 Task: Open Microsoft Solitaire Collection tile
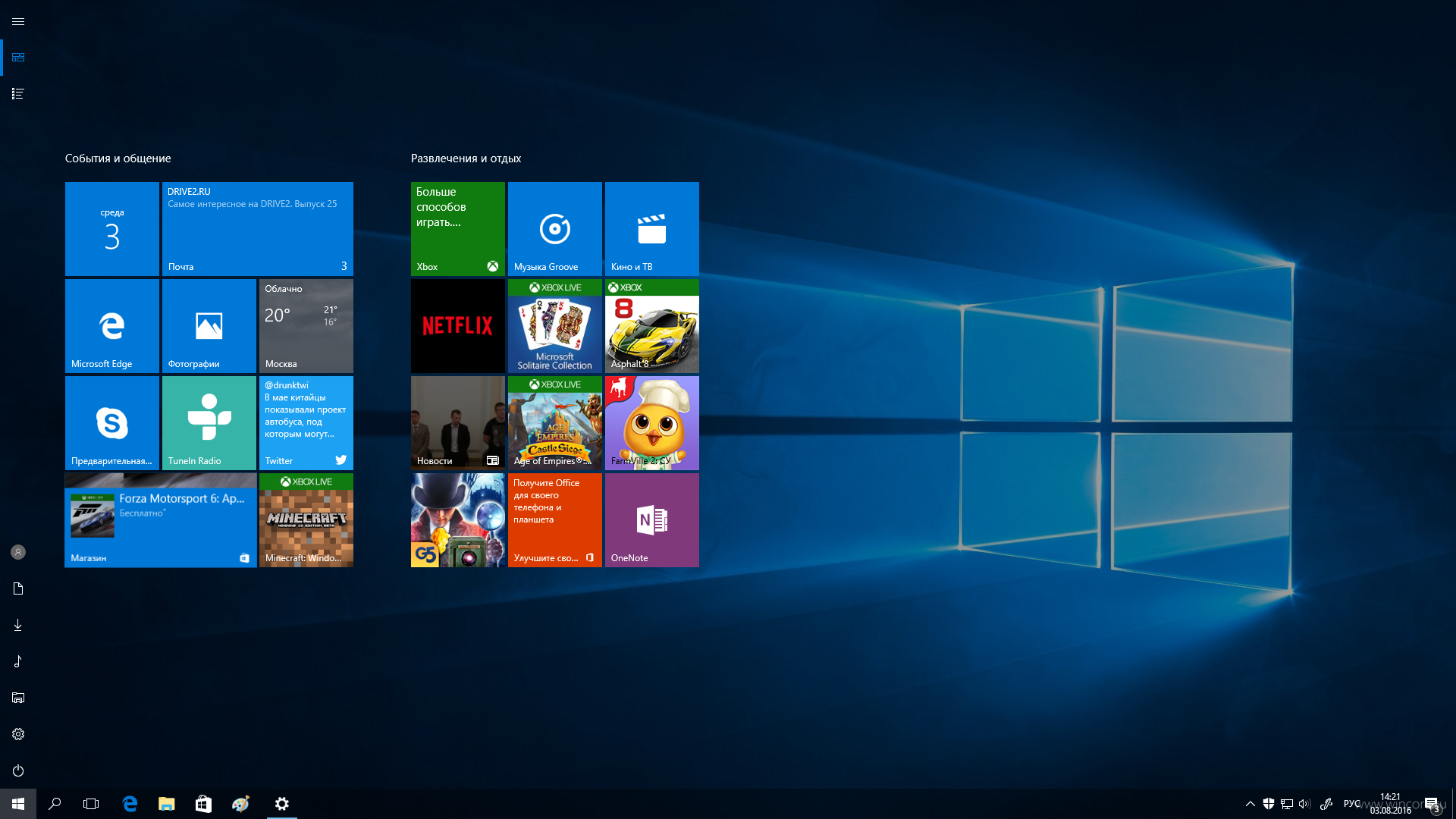coord(555,326)
